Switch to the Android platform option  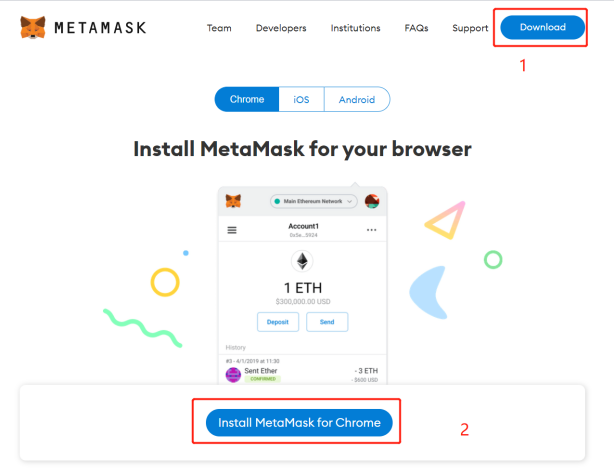point(357,99)
